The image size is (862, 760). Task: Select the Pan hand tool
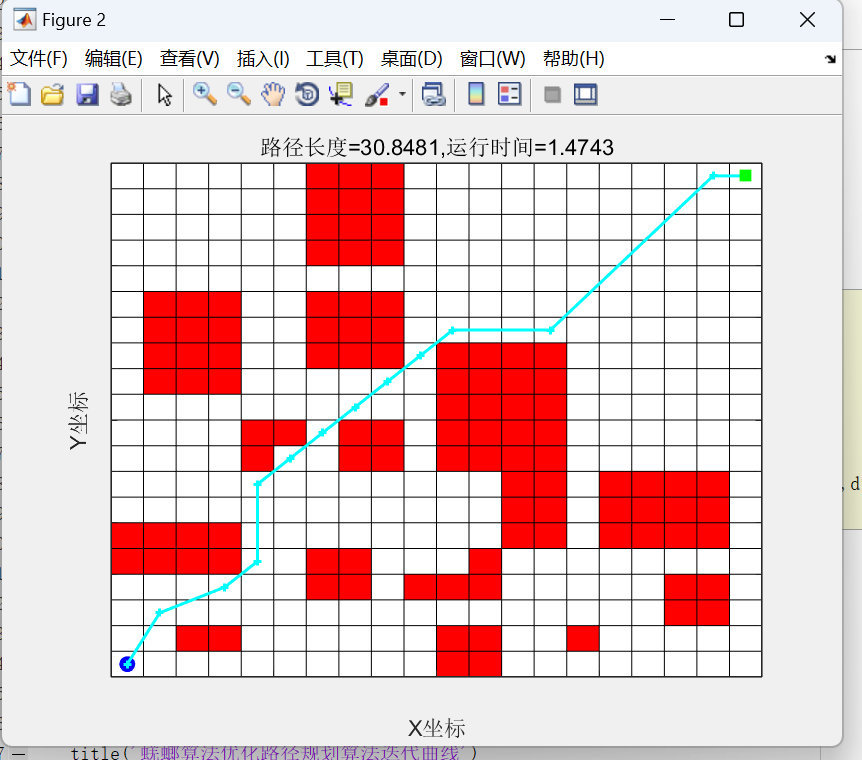273,95
